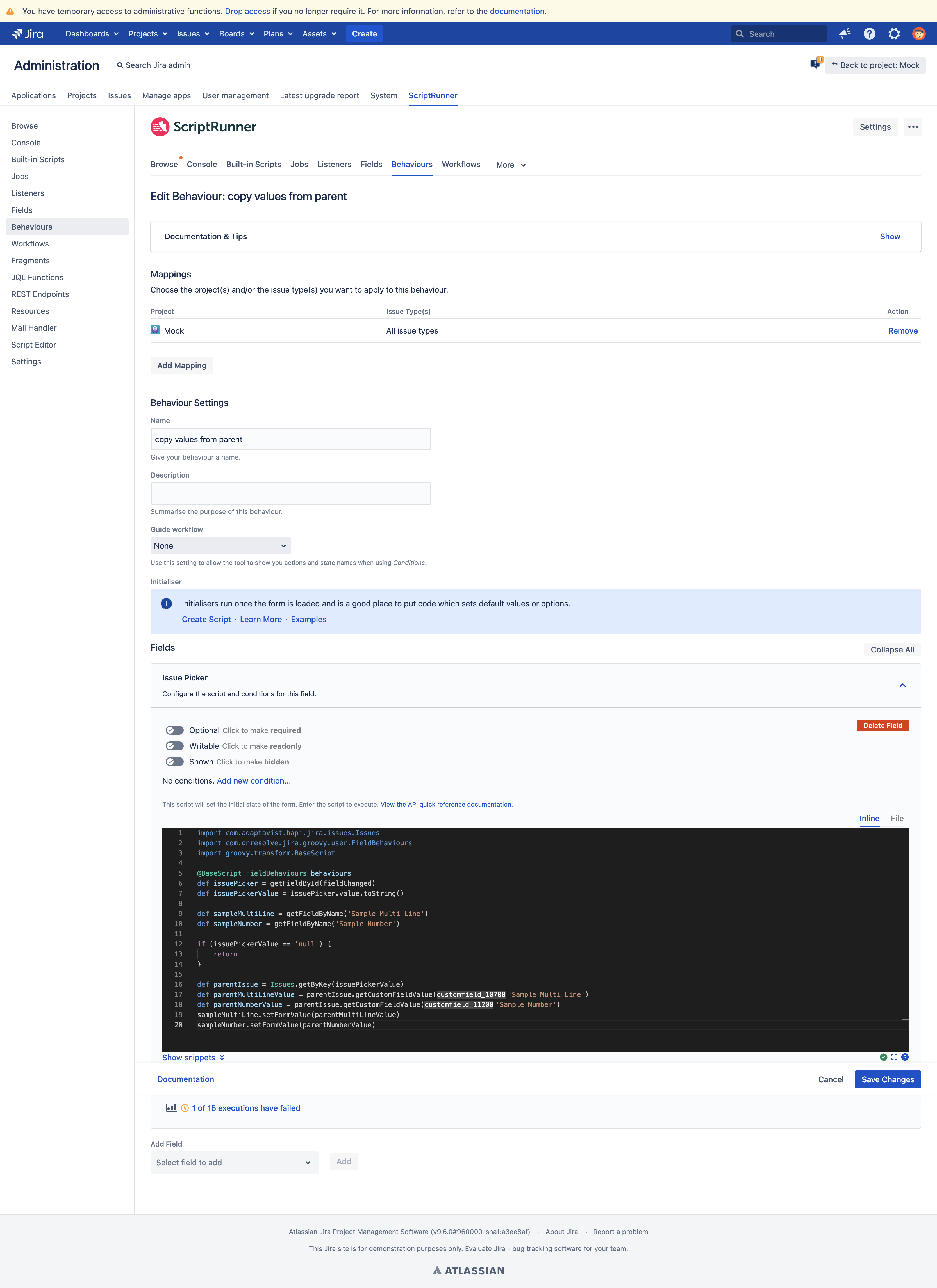Select the File tab above the editor

897,818
